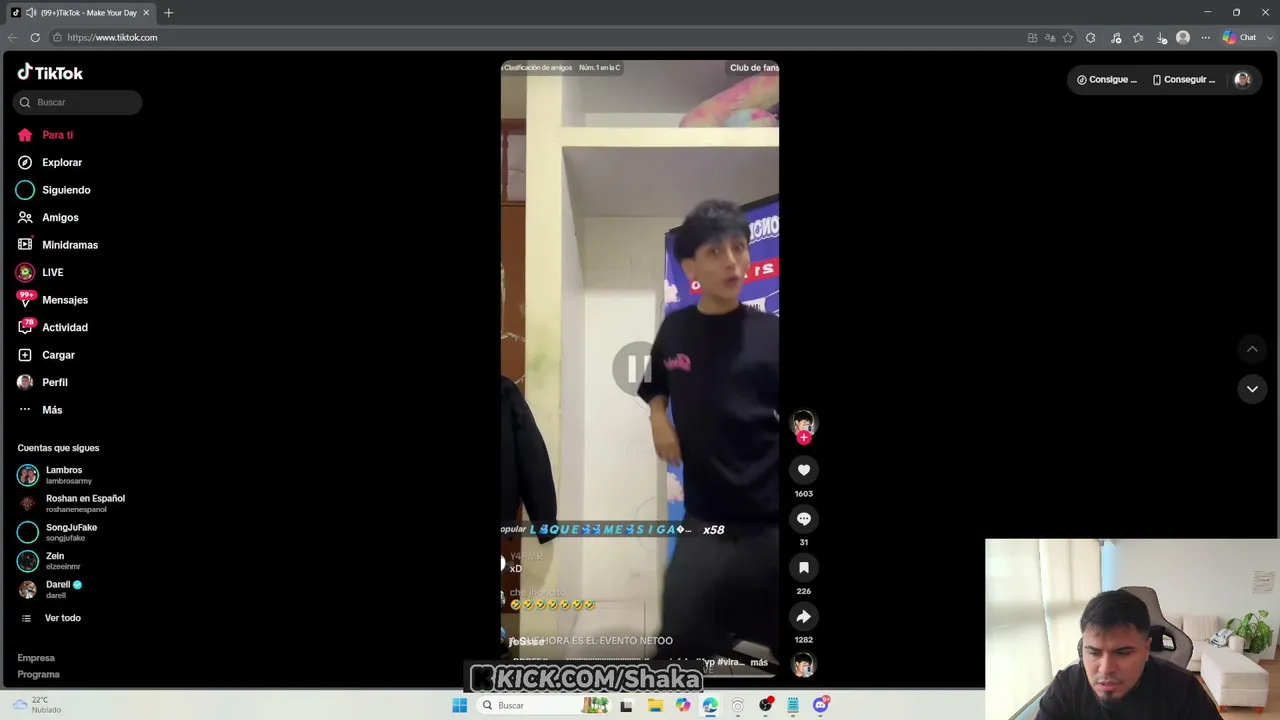Mute the TikTok tab audio
The image size is (1280, 720).
point(31,13)
